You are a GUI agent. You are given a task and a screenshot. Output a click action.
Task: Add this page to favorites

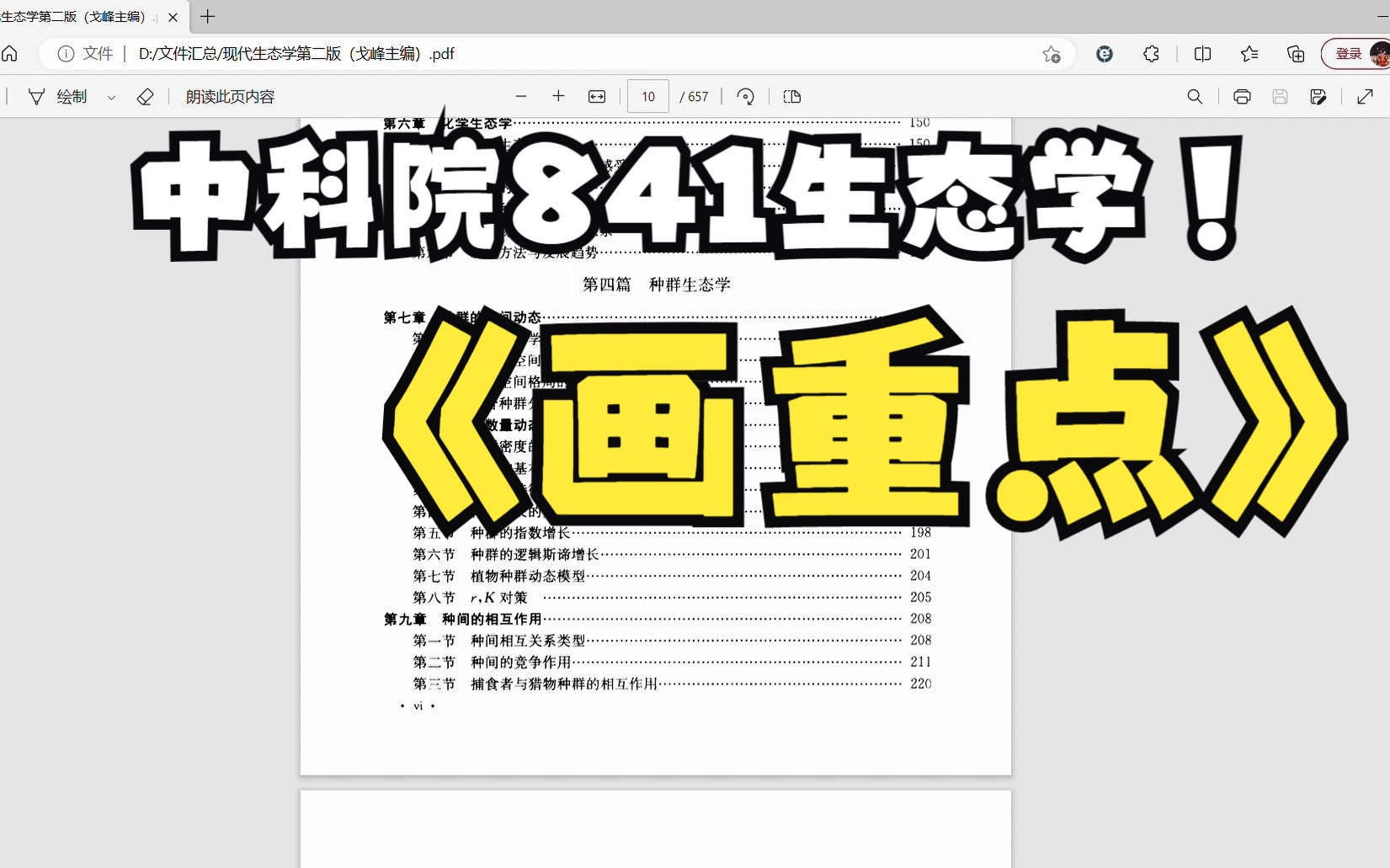(1052, 54)
